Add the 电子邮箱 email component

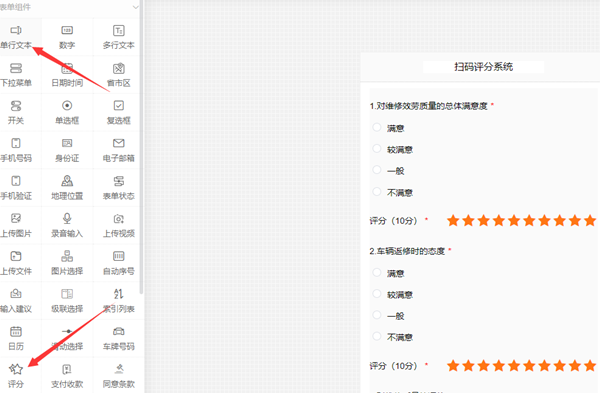pos(118,150)
